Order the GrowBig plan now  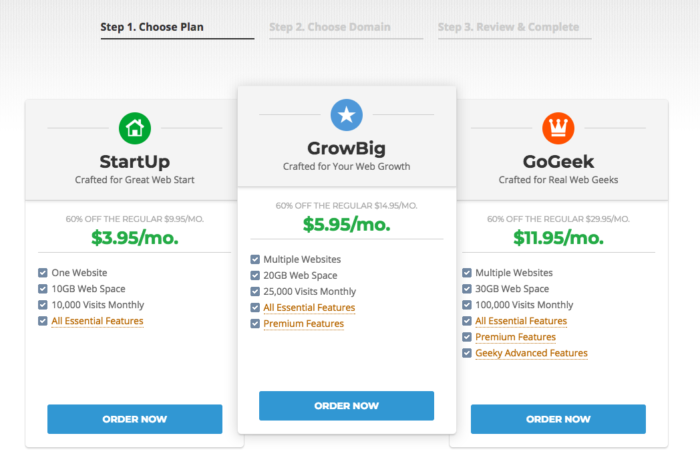346,405
